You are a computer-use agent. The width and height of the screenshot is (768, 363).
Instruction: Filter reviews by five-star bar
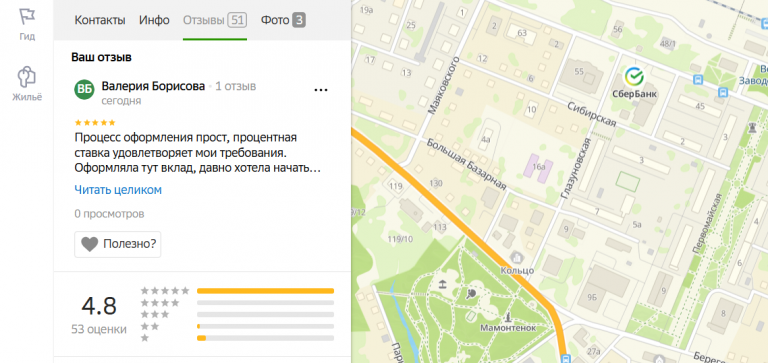tap(265, 291)
